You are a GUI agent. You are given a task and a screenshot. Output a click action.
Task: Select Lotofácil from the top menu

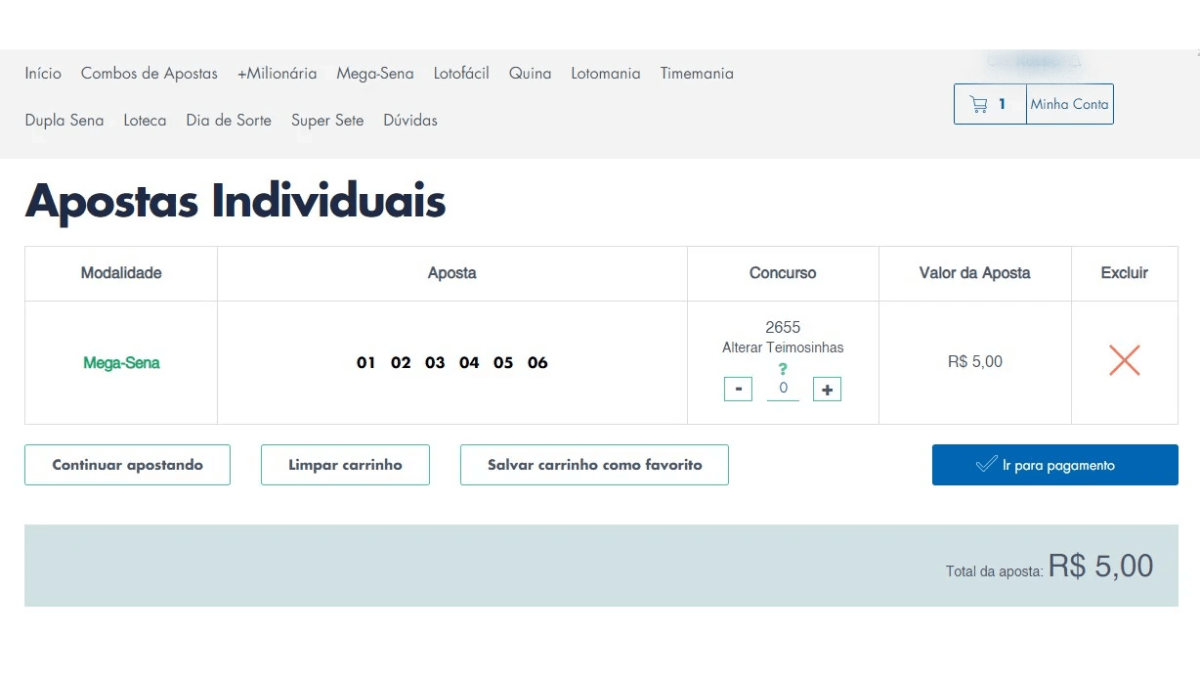(461, 73)
